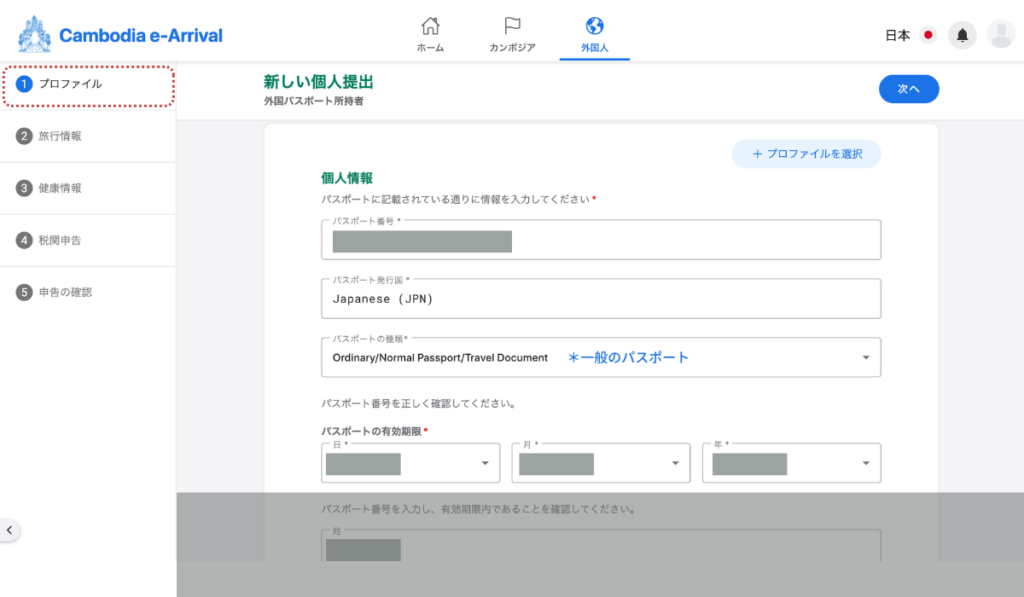Go to step 4 税関申告
The height and width of the screenshot is (597, 1024).
coord(88,240)
